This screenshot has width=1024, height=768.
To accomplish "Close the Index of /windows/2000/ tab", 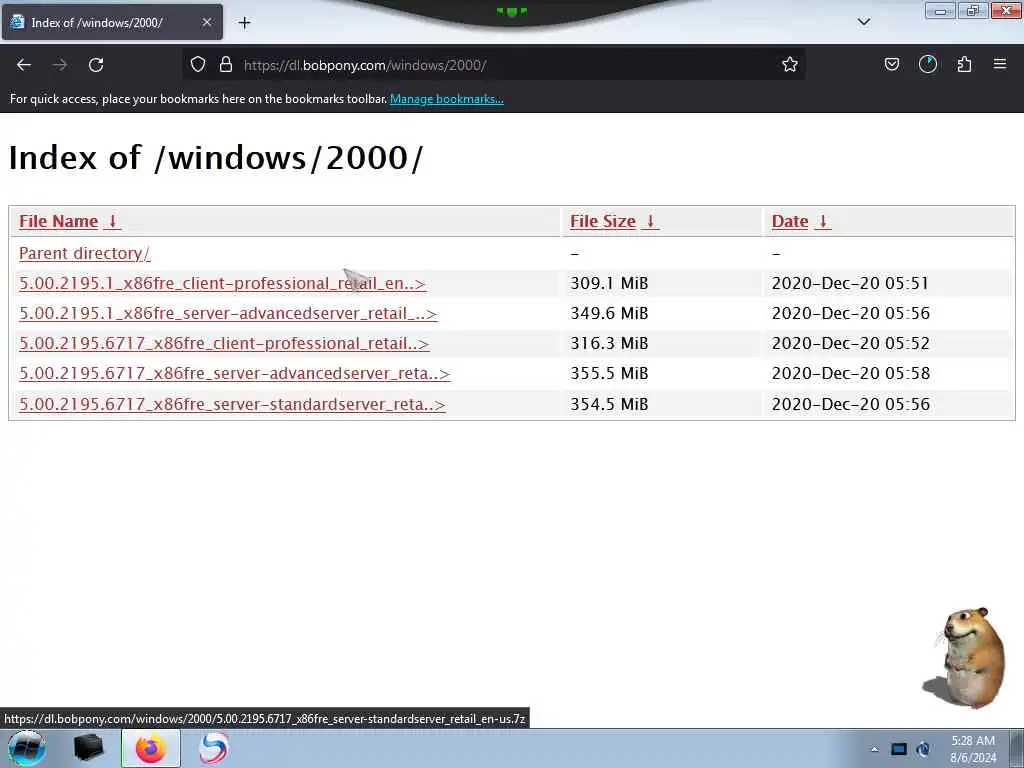I will (206, 22).
